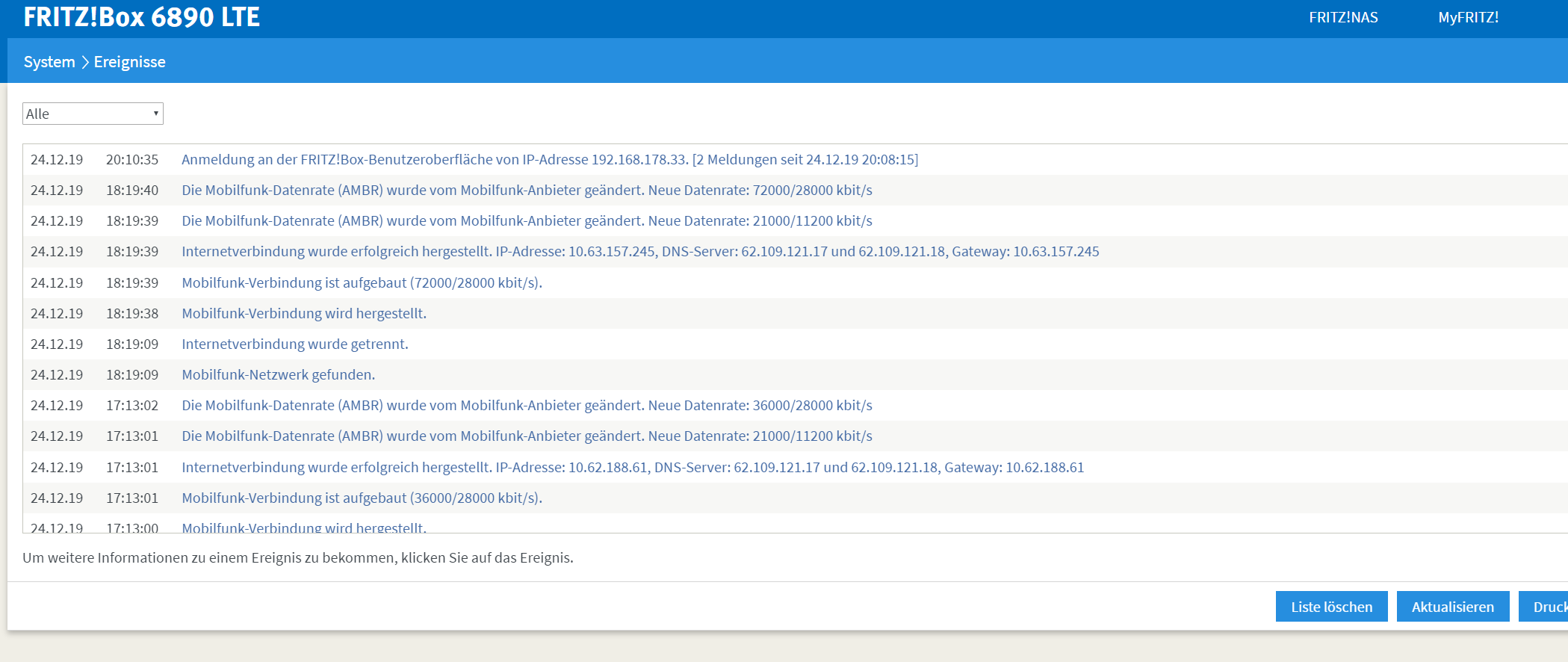Open the 17:13:02 AMBR 36000/28000 event
Viewport: 1568px width, 662px height.
click(x=527, y=405)
